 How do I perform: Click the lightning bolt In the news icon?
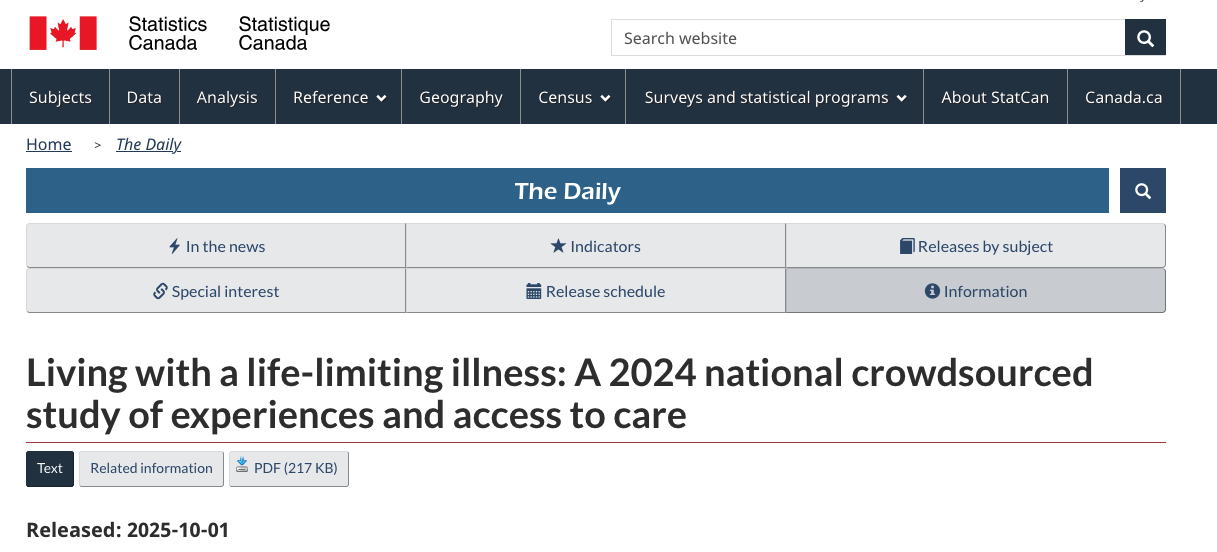[x=175, y=246]
